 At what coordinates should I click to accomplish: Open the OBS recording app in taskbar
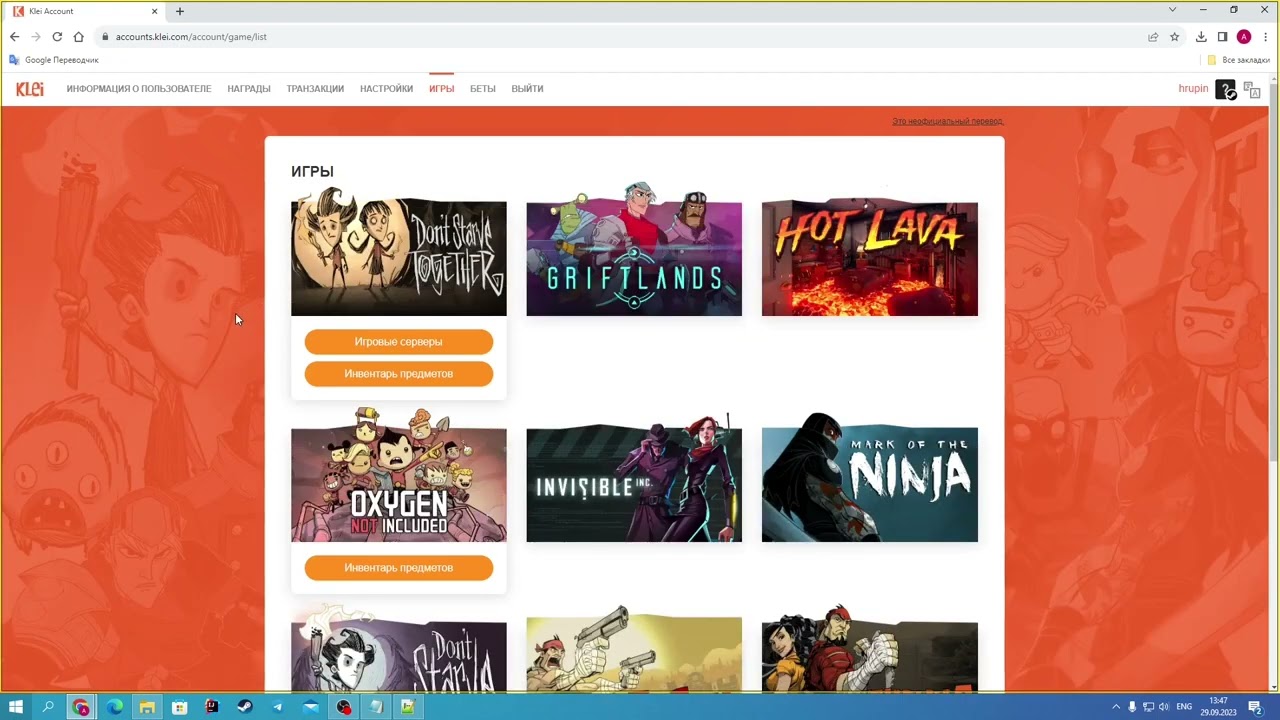pyautogui.click(x=343, y=707)
